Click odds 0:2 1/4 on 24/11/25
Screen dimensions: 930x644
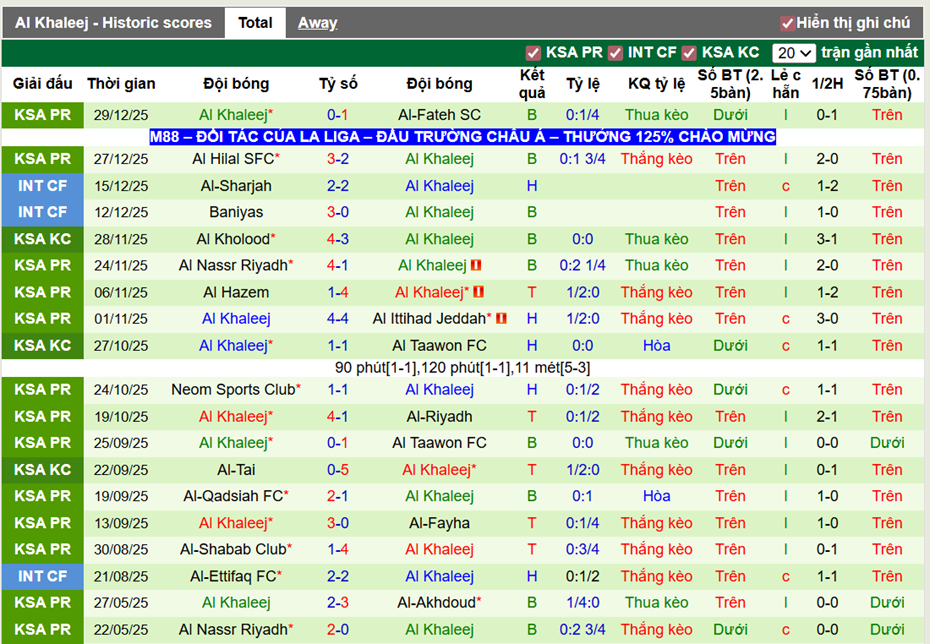point(582,265)
